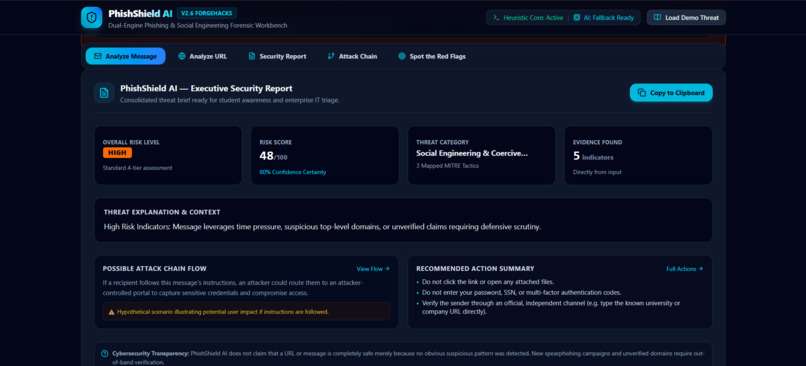This screenshot has width=806, height=366.
Task: Click the POSSIBLE ATTACK CHAIN FLOW heading
Action: pyautogui.click(x=155, y=269)
